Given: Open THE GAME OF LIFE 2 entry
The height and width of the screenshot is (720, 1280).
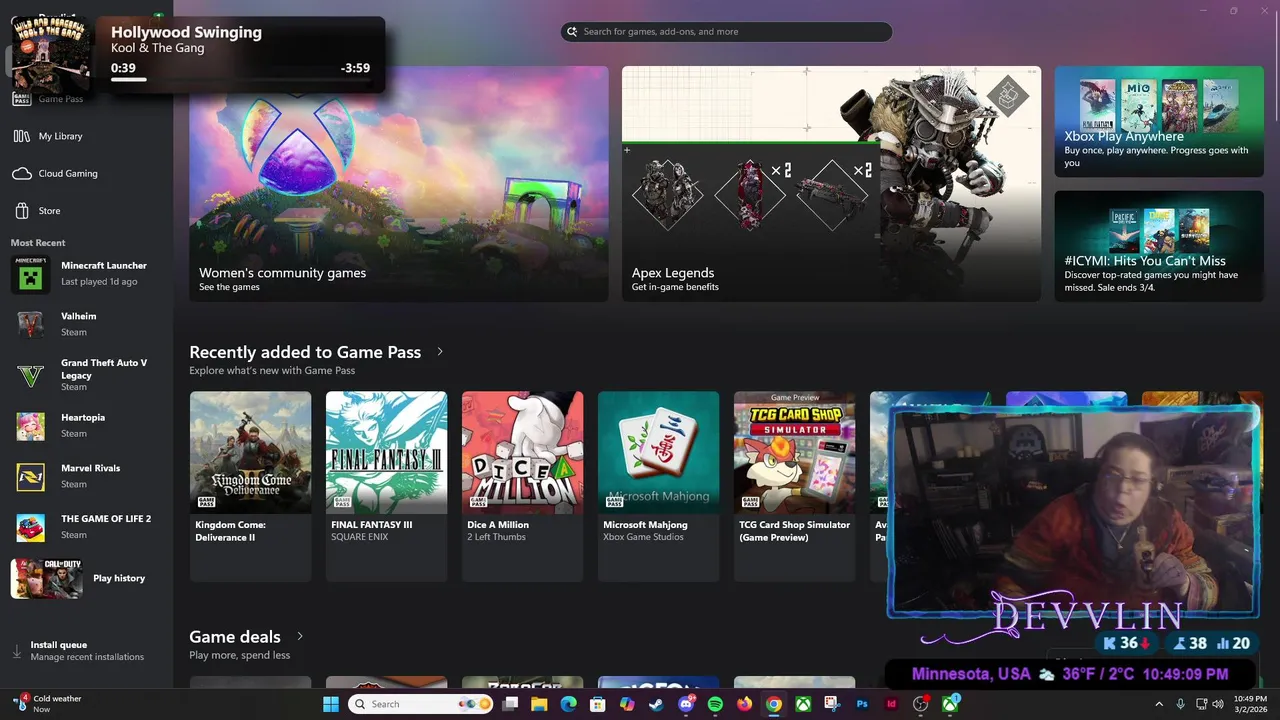Looking at the screenshot, I should (x=85, y=526).
